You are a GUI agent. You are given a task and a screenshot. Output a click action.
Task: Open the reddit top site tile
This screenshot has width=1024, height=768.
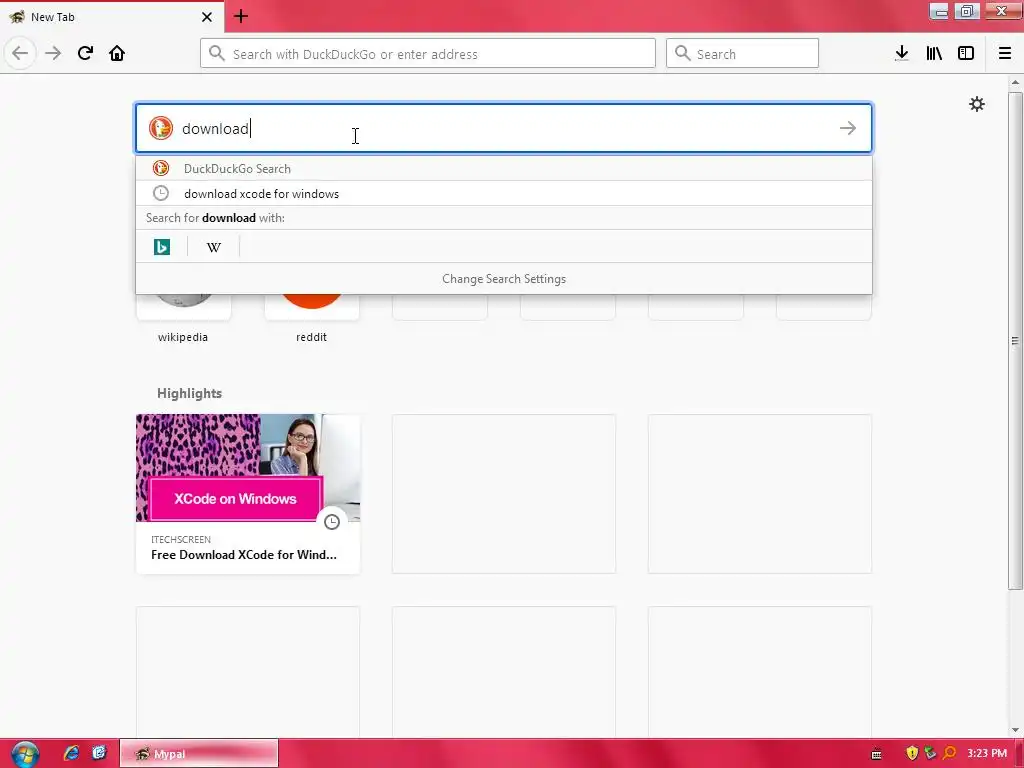tap(312, 319)
